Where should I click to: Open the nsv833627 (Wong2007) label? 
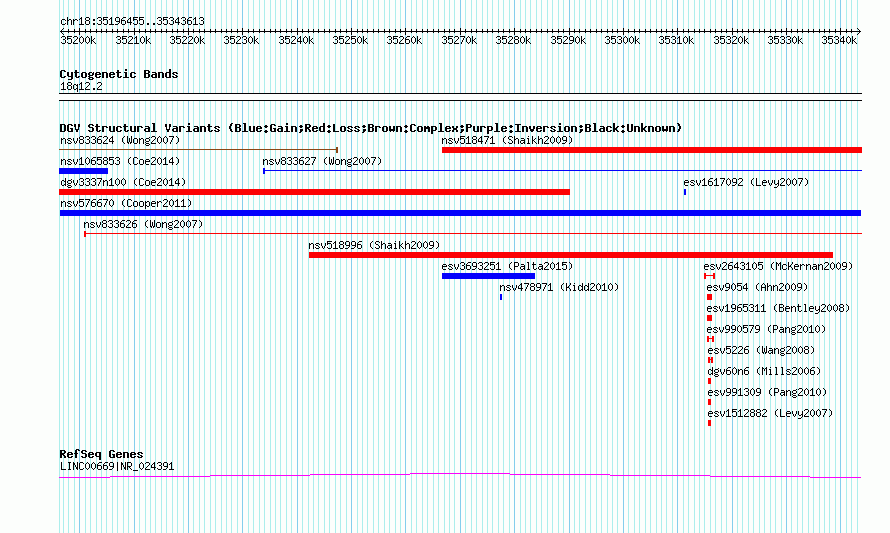(322, 161)
